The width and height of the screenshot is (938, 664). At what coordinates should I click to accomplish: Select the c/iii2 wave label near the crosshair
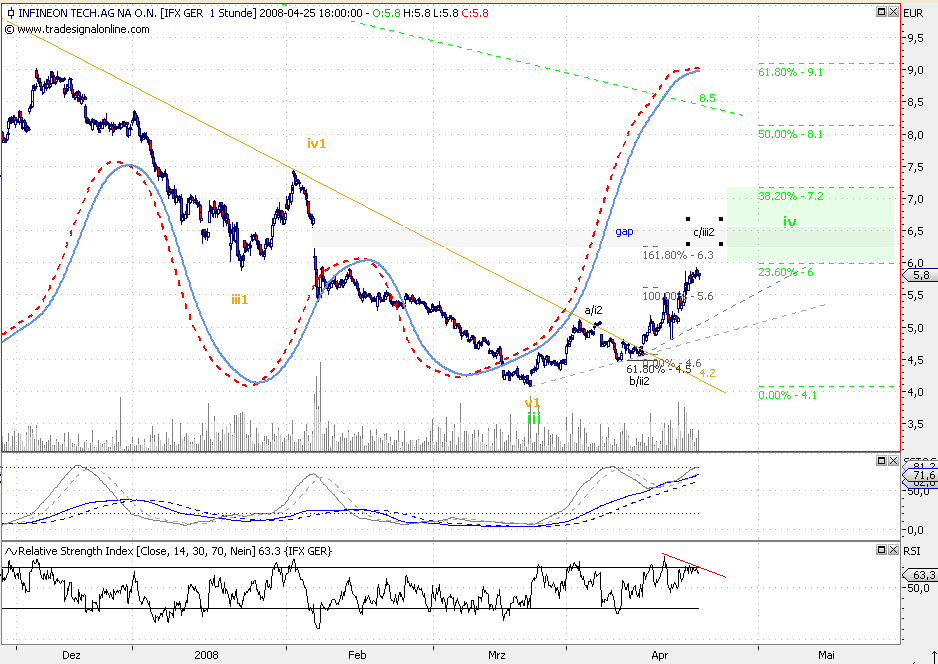[x=703, y=231]
